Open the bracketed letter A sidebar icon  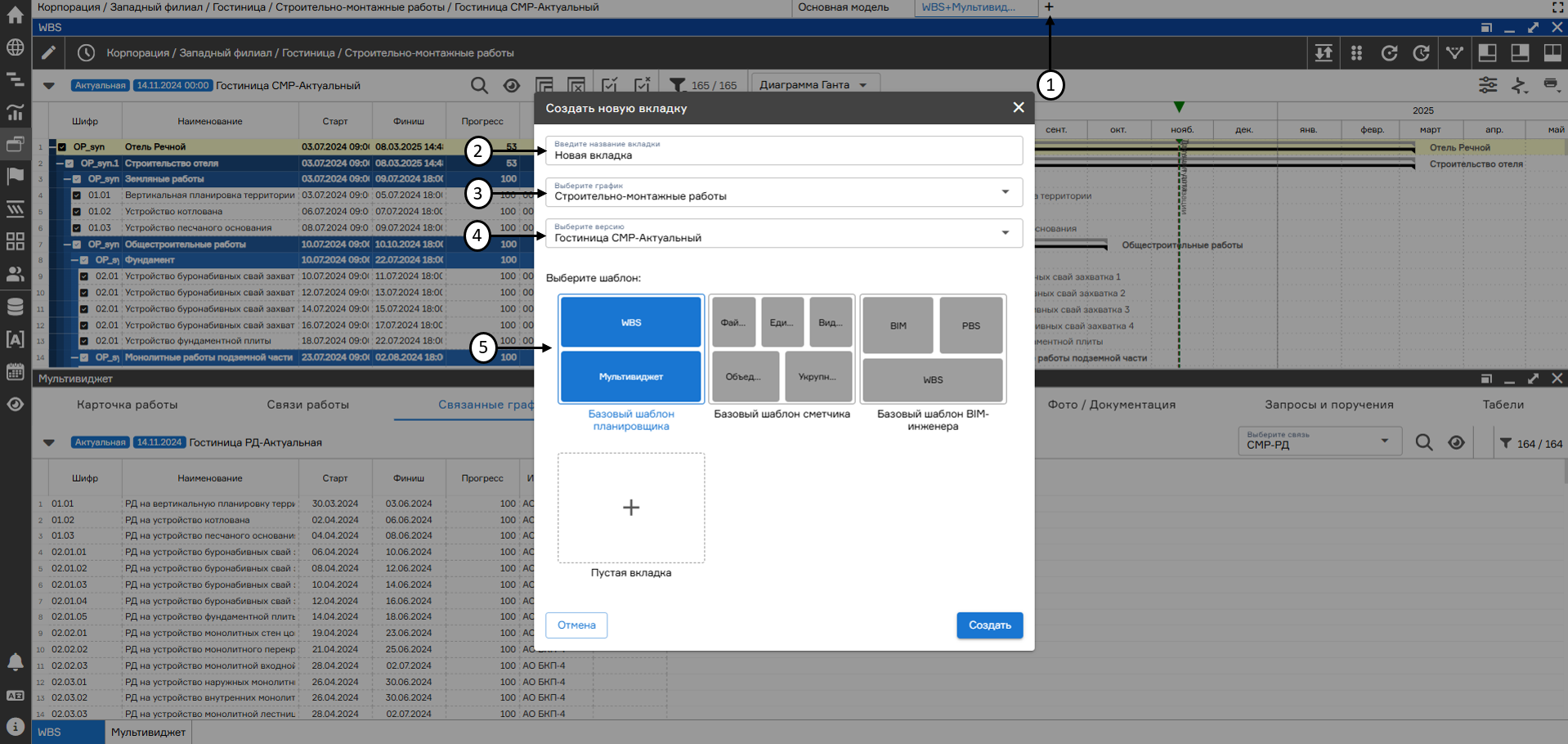coord(15,339)
